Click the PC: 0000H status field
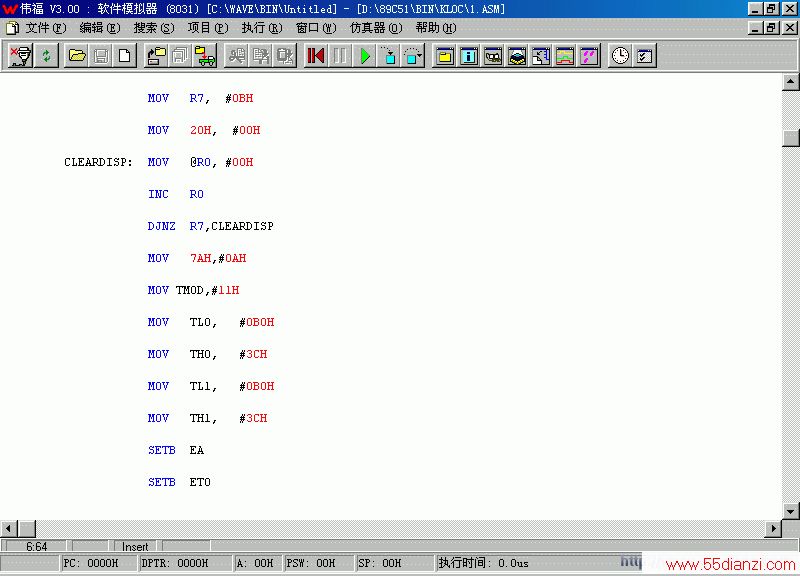The width and height of the screenshot is (800, 576). click(x=99, y=563)
